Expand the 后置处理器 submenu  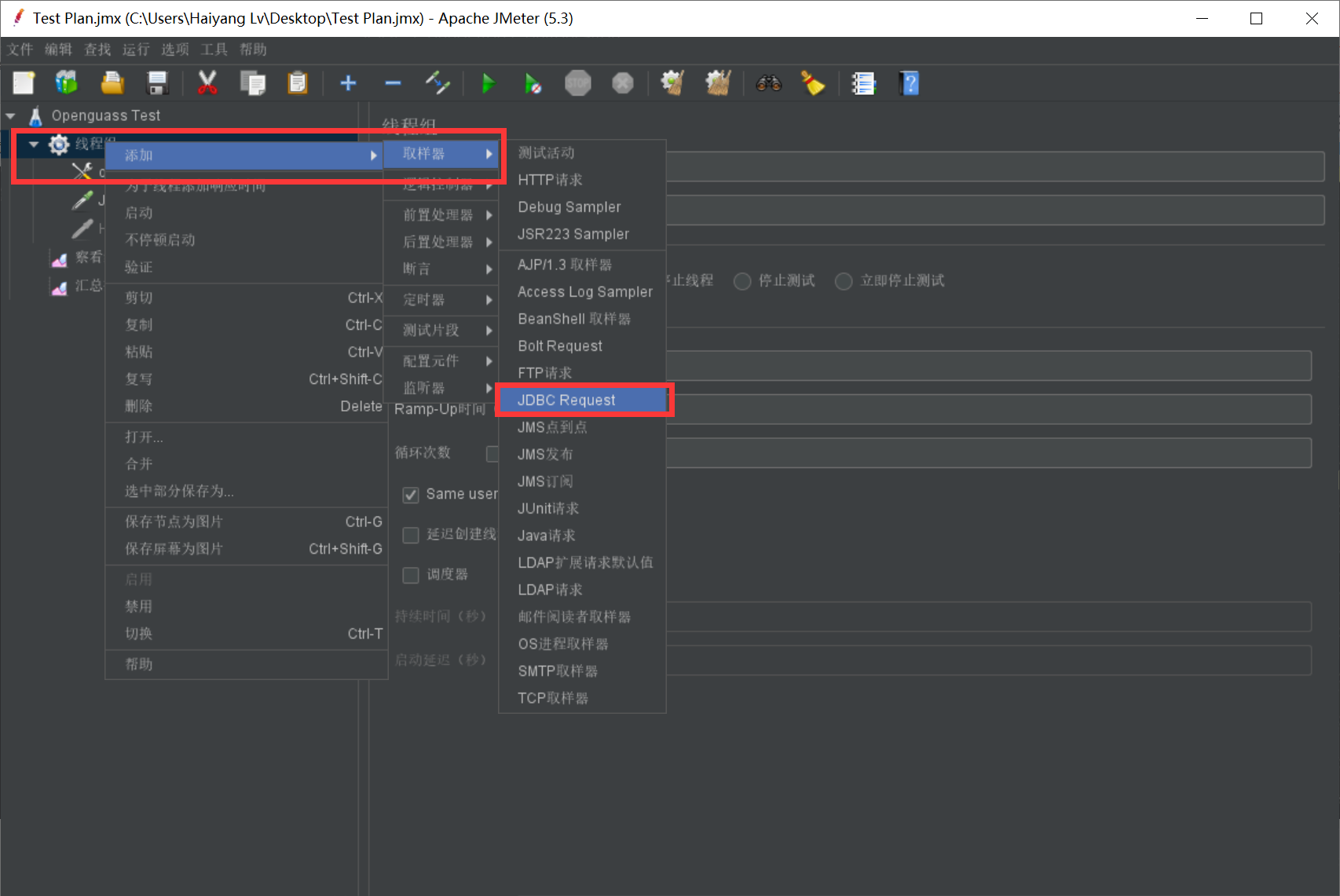(441, 242)
